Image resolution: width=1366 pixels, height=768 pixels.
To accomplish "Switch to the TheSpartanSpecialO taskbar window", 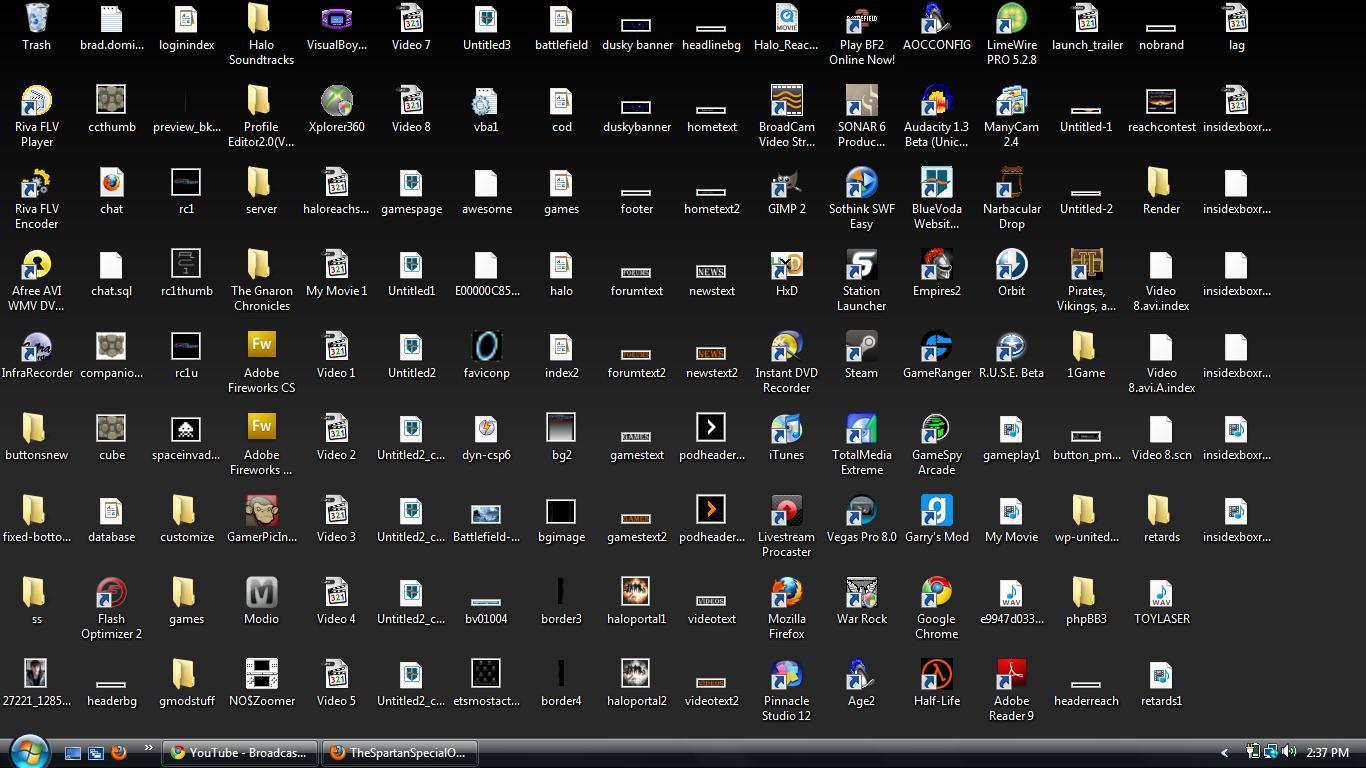I will (399, 752).
